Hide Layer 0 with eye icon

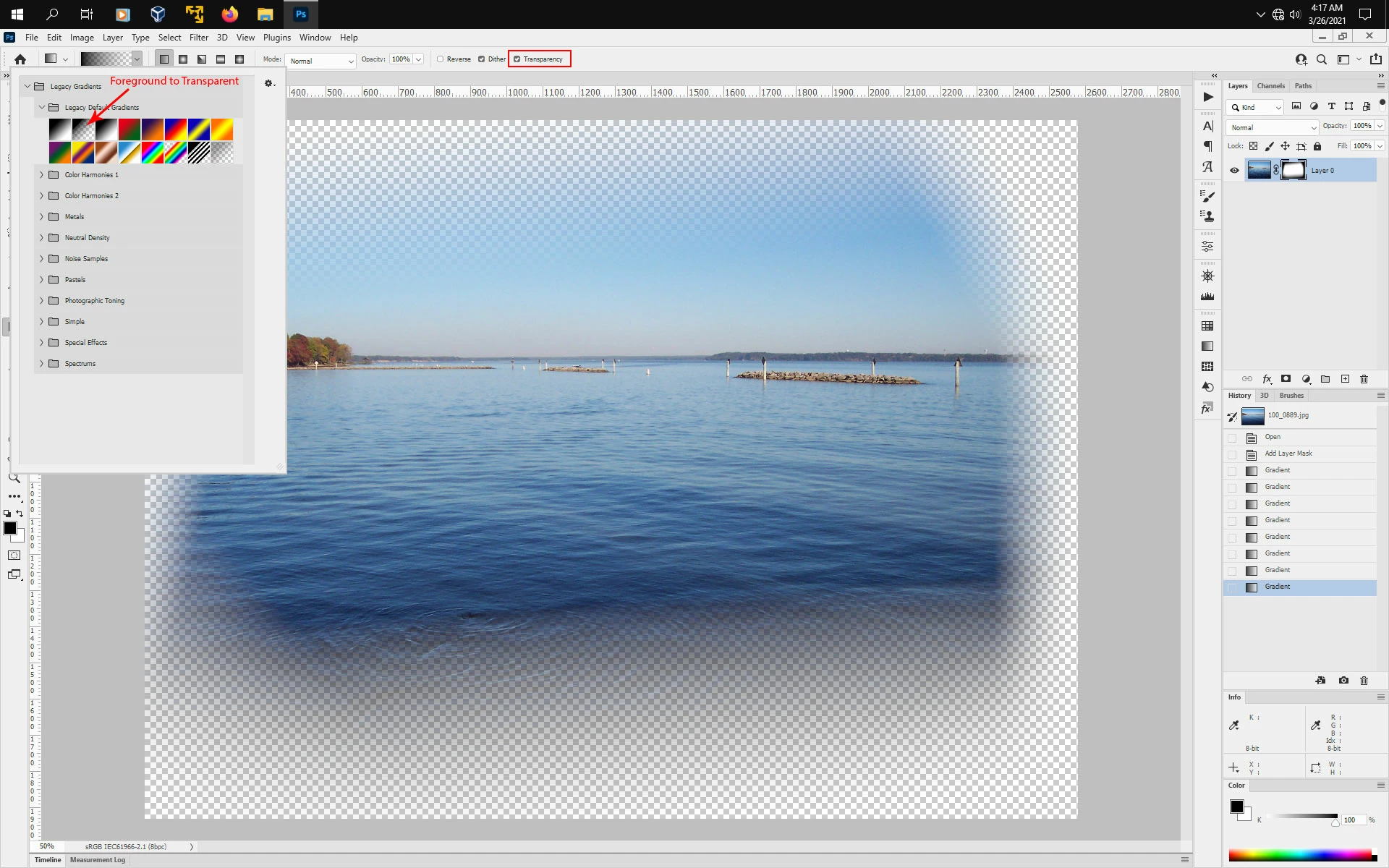click(x=1234, y=171)
